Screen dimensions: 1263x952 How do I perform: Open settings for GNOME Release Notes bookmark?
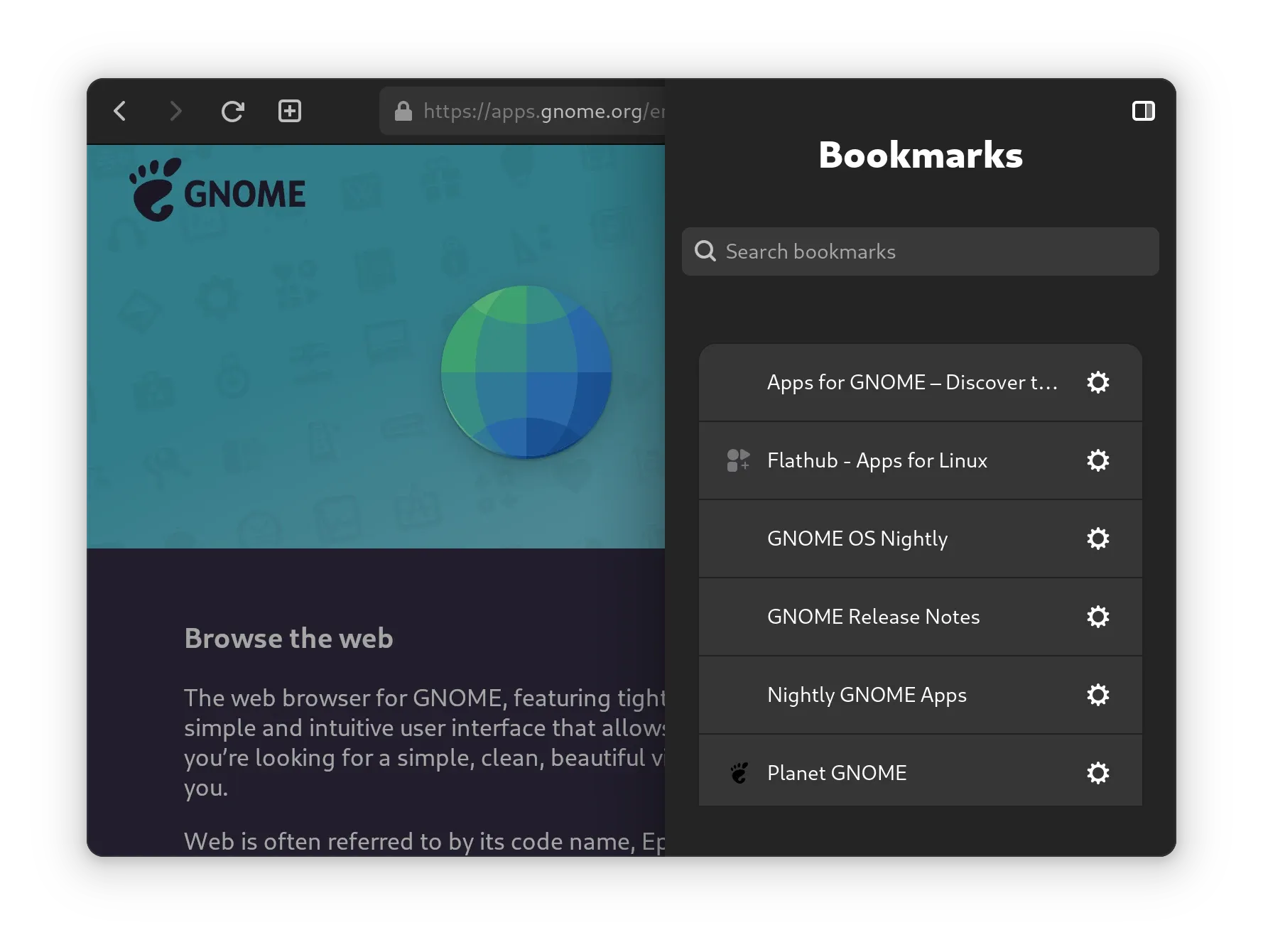[x=1097, y=617]
